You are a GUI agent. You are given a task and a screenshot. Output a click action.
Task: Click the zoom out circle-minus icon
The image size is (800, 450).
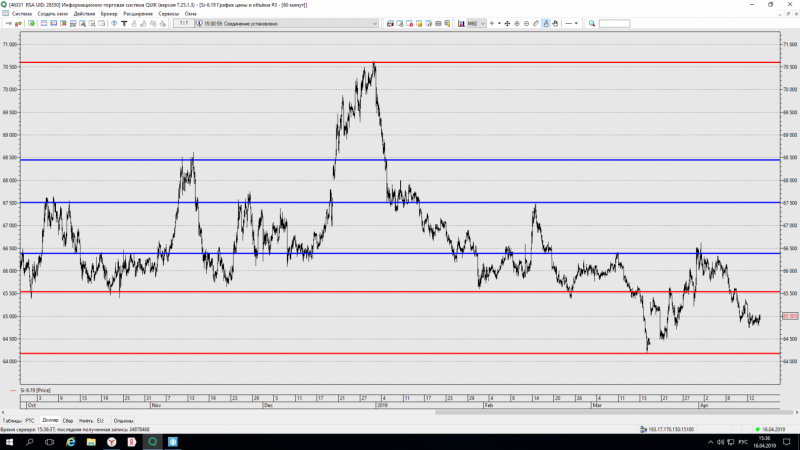click(527, 23)
